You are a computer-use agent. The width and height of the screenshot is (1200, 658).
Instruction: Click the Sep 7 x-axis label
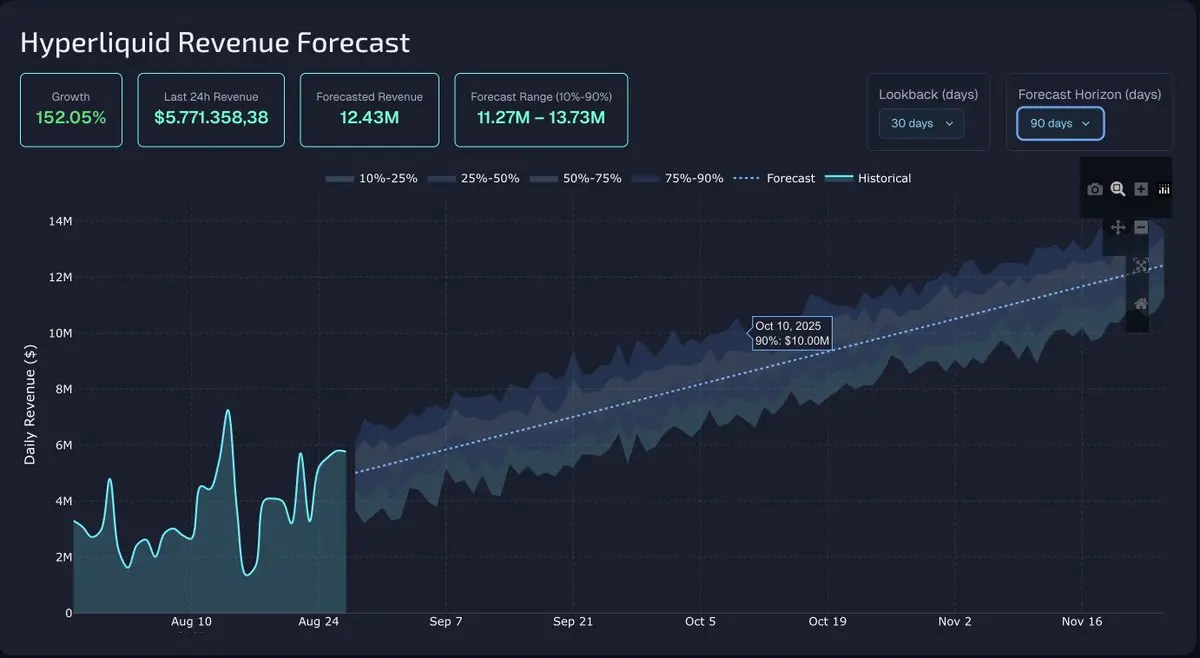[x=446, y=621]
